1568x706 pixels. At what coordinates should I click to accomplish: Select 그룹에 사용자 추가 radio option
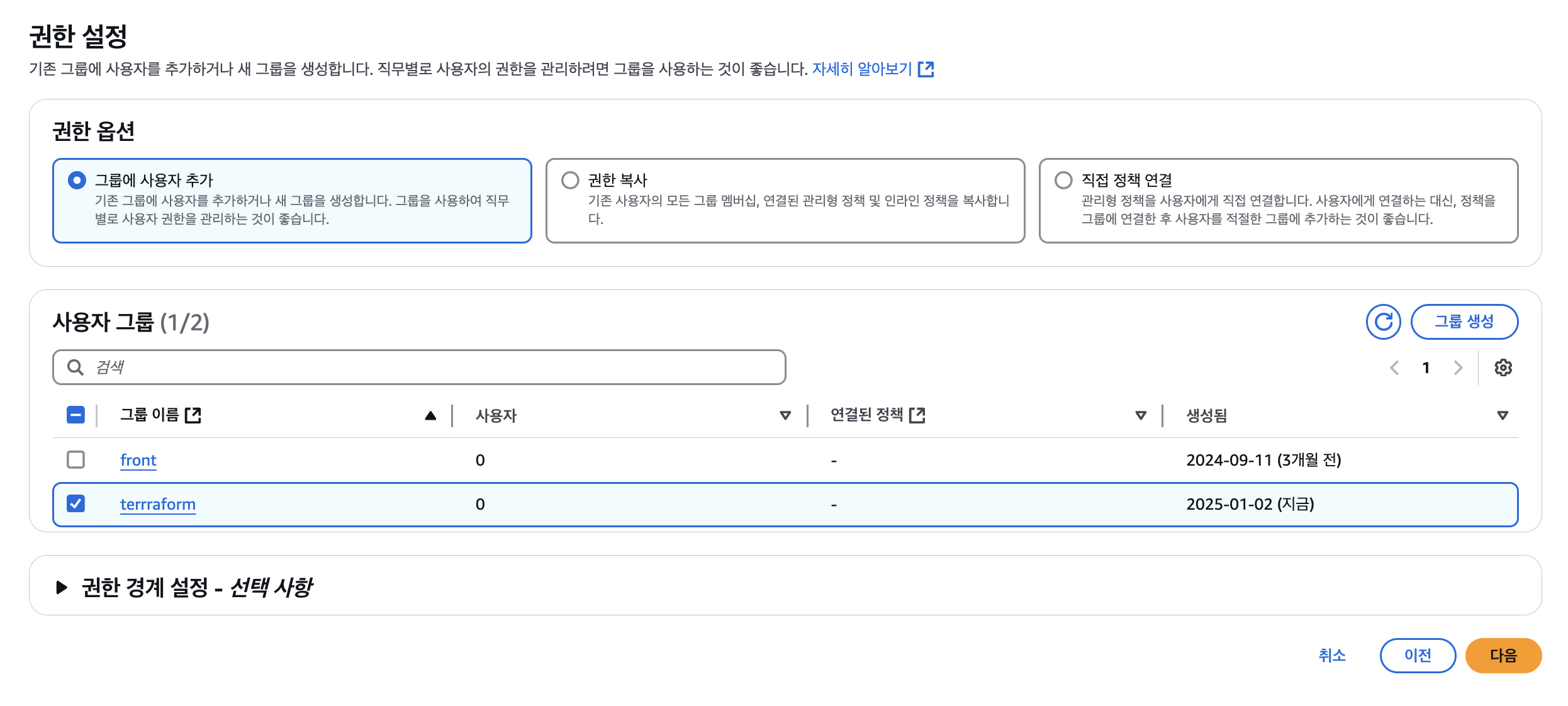(77, 181)
